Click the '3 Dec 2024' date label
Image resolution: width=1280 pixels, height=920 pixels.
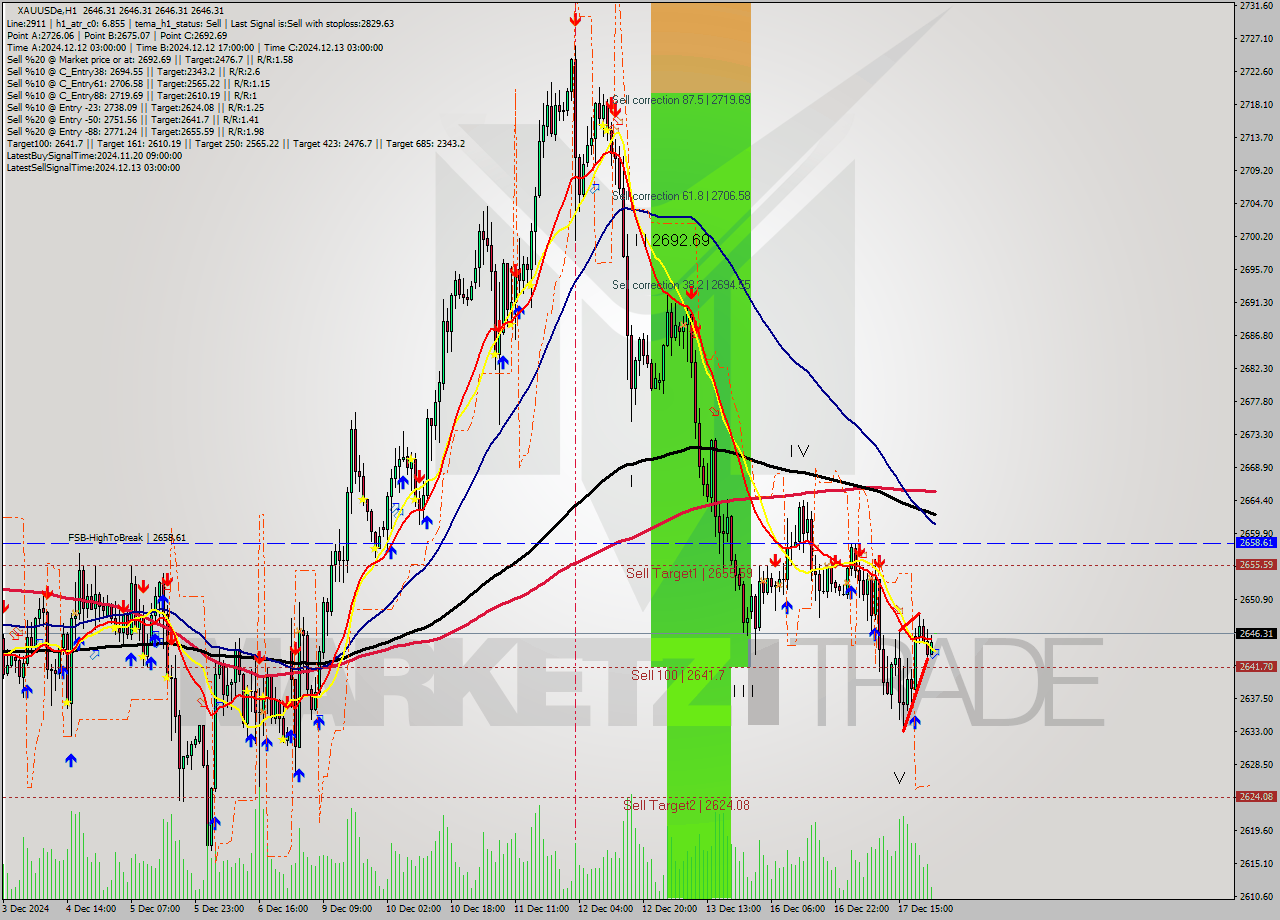coord(23,909)
